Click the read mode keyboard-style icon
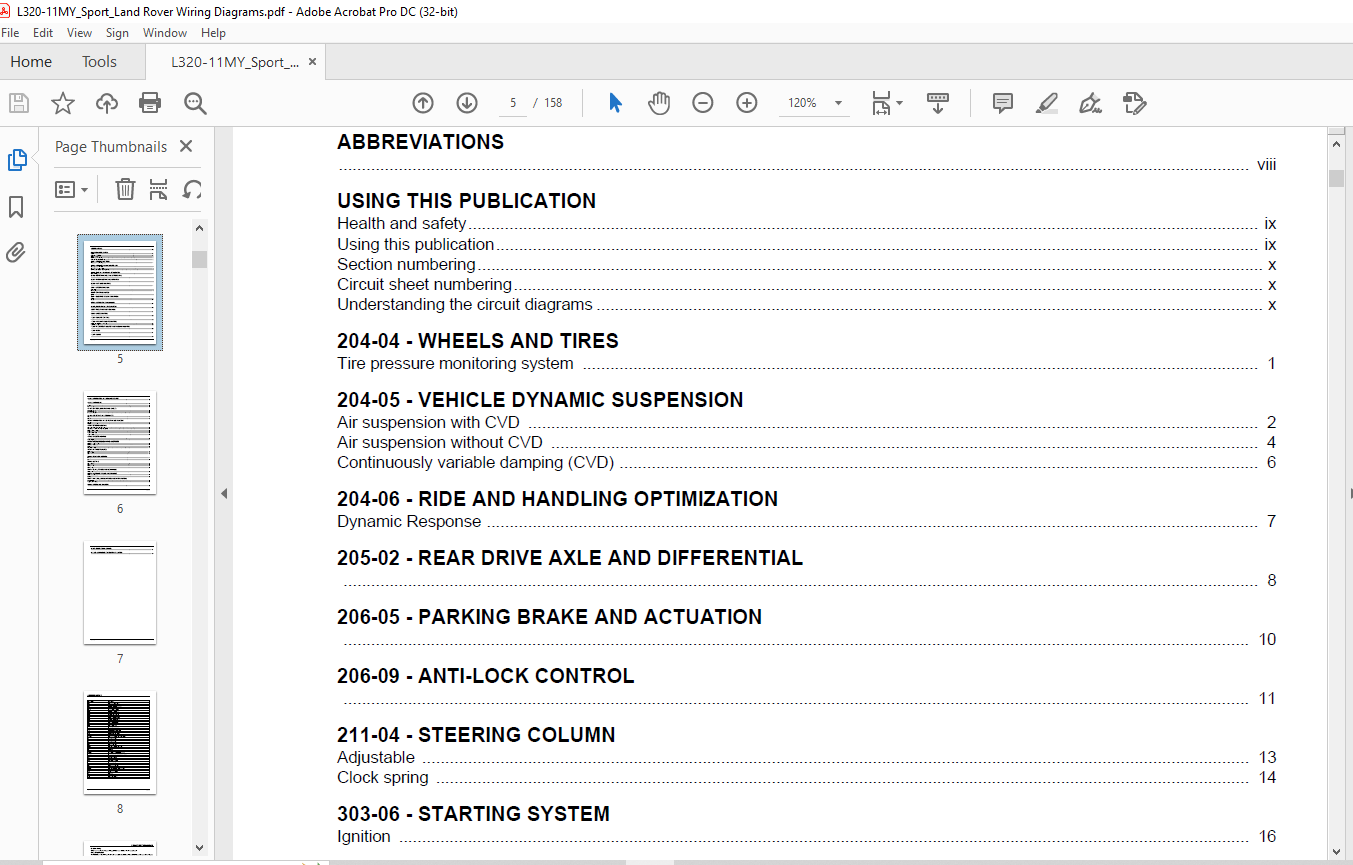This screenshot has width=1353, height=865. 938,103
